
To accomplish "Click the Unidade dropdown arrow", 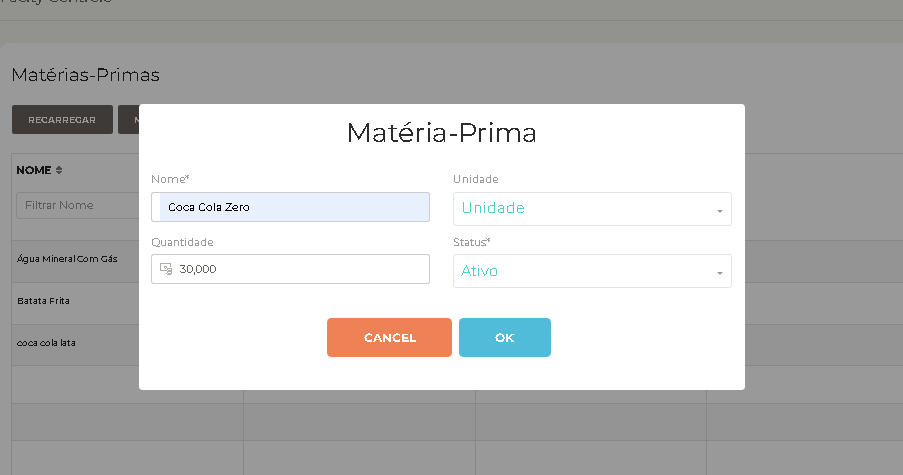I will pos(719,211).
